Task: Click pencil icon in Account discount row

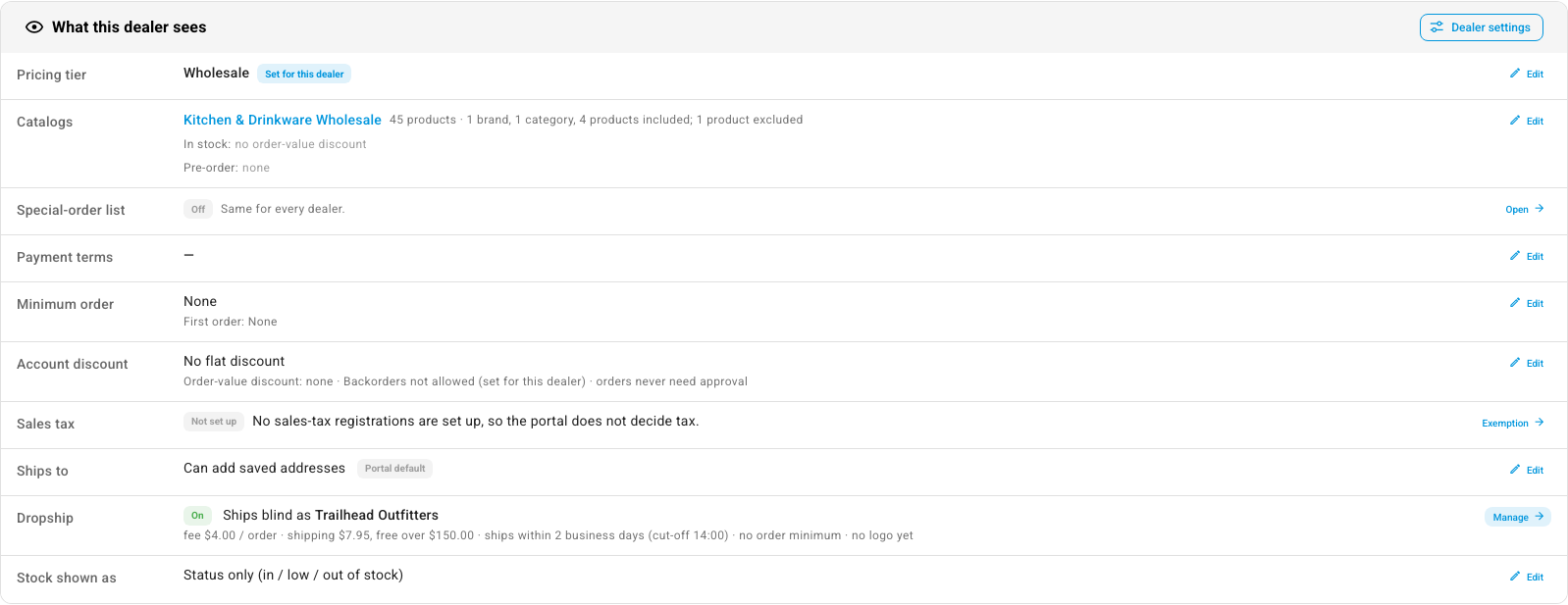Action: pyautogui.click(x=1515, y=363)
